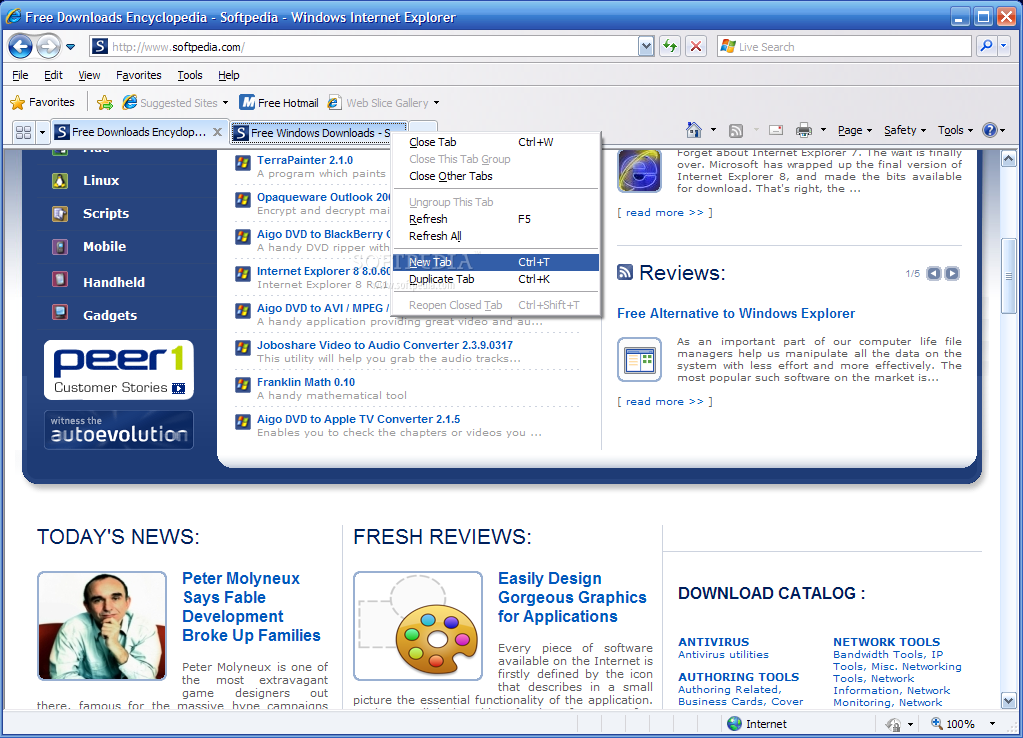The height and width of the screenshot is (738, 1023).
Task: Open recent pages dropdown beside Forward button
Action: point(70,47)
